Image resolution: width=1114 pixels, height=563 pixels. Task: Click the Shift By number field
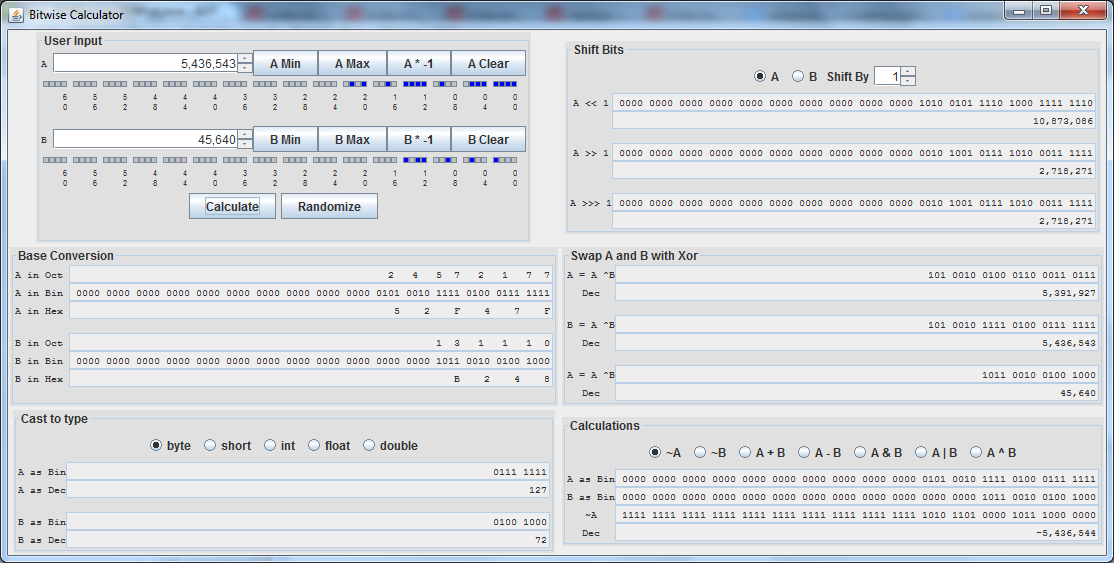pyautogui.click(x=886, y=77)
